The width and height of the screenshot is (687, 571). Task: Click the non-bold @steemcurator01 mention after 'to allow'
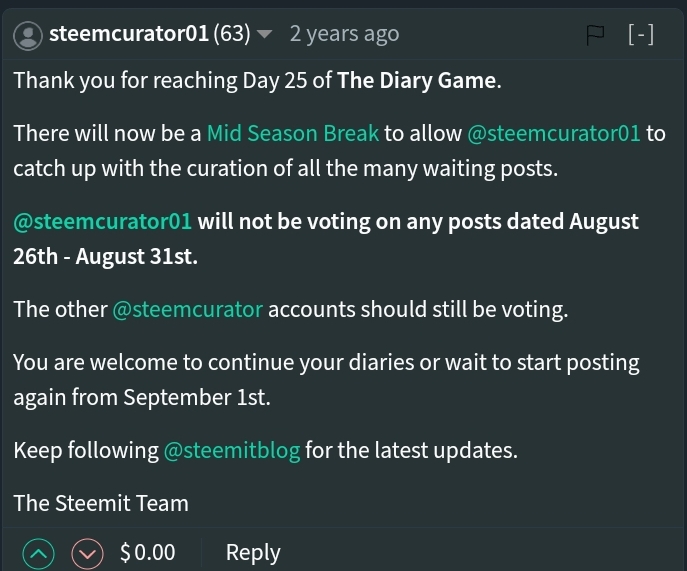554,133
